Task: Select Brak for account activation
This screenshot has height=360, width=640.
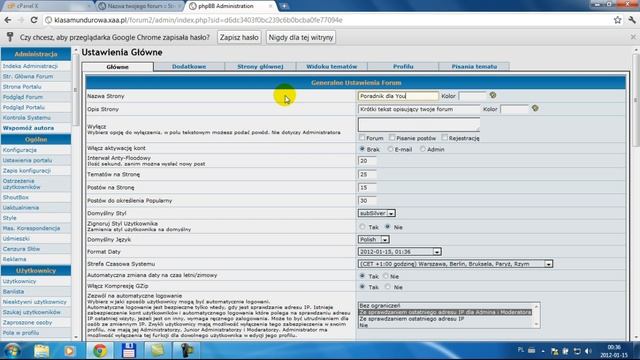Action: point(362,149)
